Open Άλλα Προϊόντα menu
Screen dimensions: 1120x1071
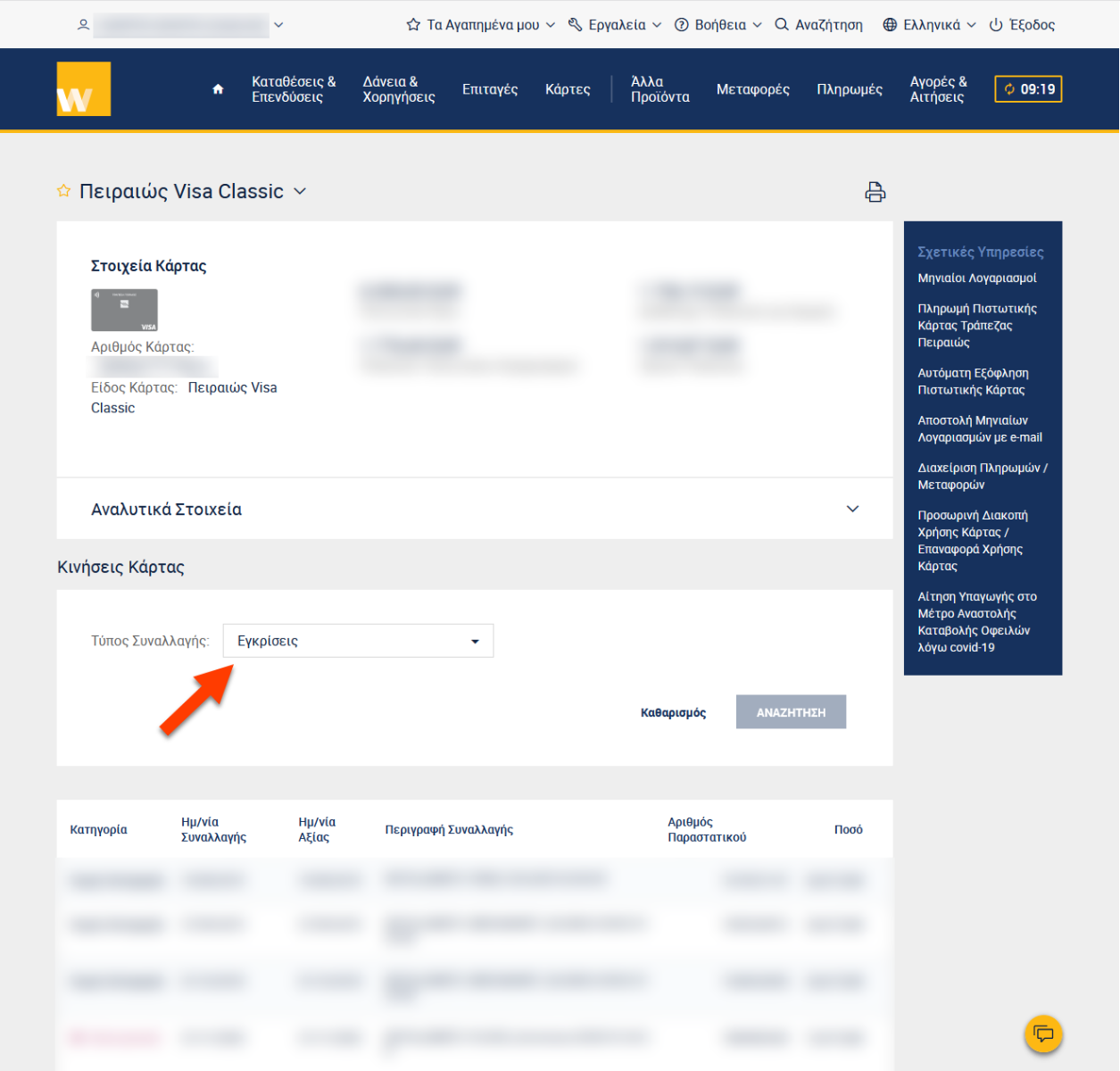point(660,89)
